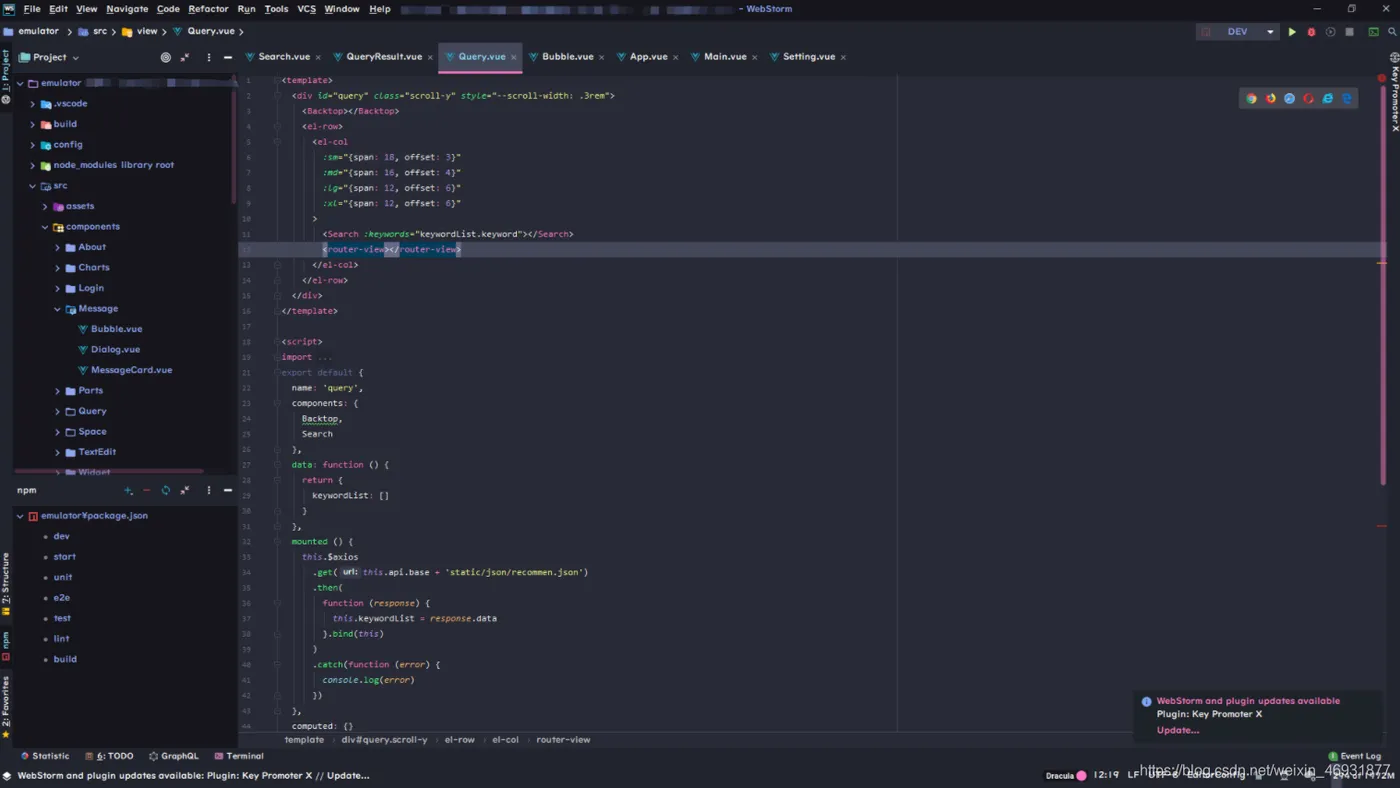
Task: Open Project panel options menu
Action: pos(209,57)
